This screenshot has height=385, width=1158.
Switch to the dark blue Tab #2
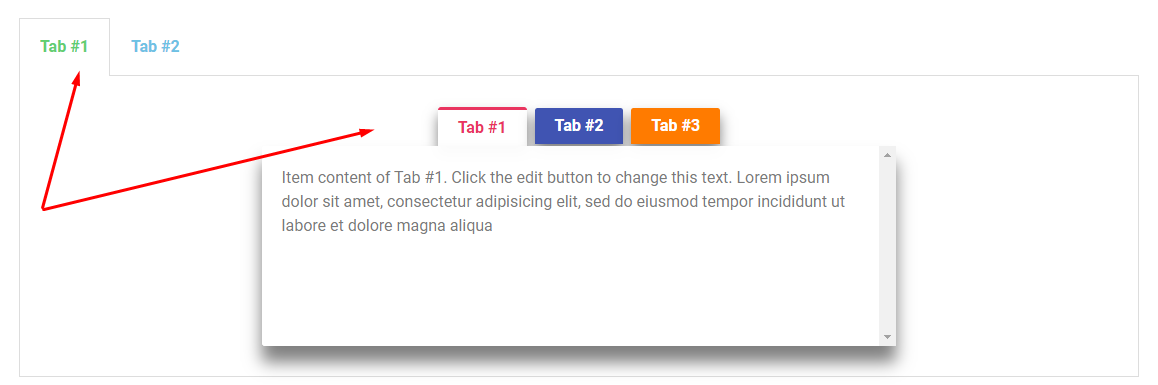click(x=579, y=126)
